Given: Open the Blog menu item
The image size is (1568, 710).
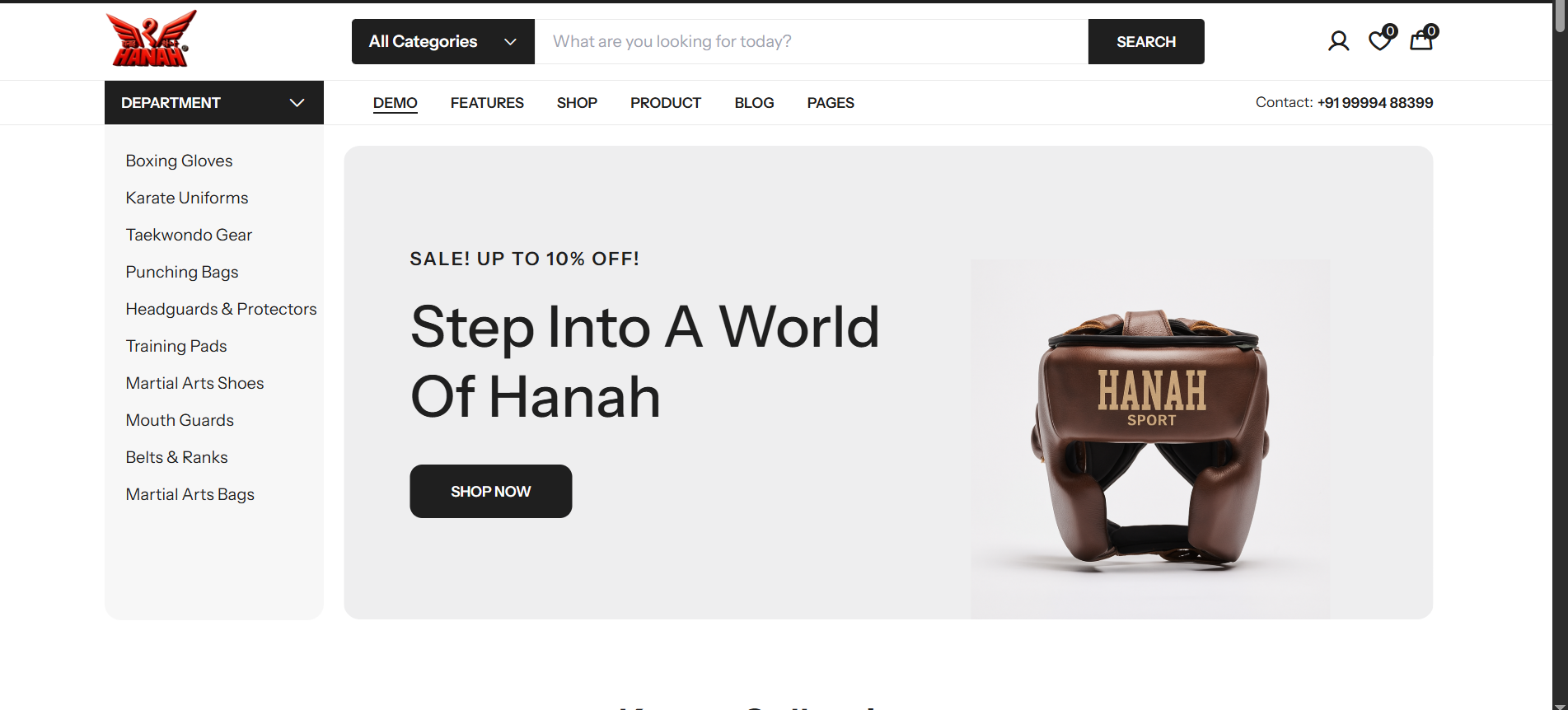Looking at the screenshot, I should pyautogui.click(x=754, y=103).
